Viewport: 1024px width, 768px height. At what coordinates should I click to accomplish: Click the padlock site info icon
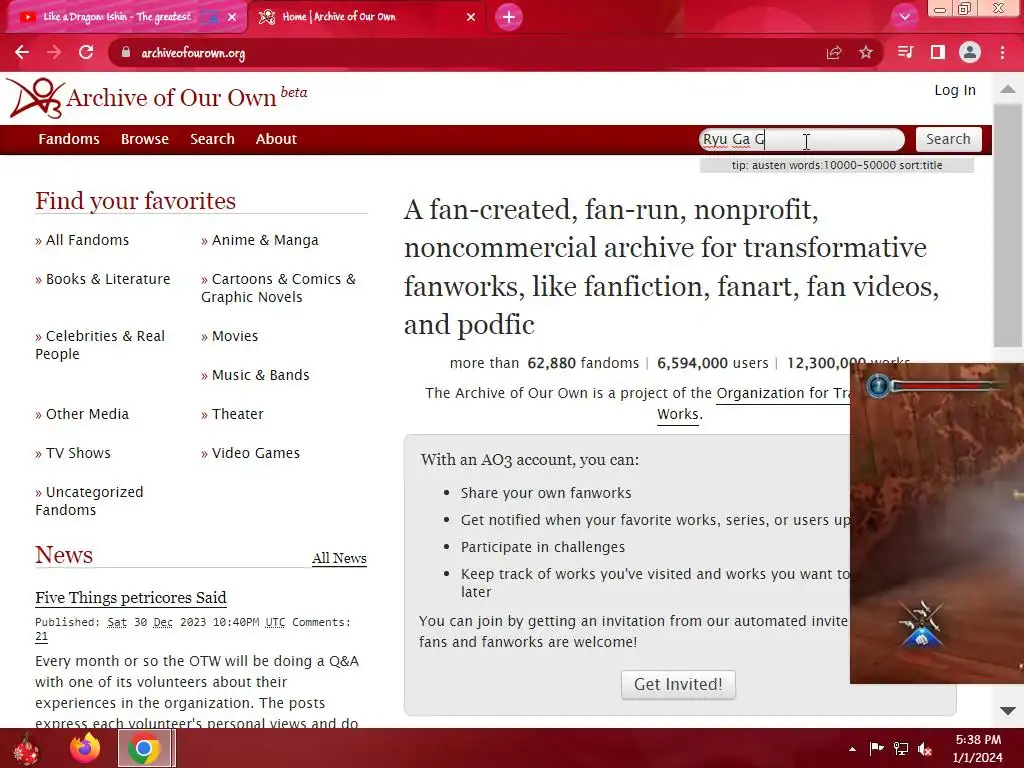(x=125, y=52)
